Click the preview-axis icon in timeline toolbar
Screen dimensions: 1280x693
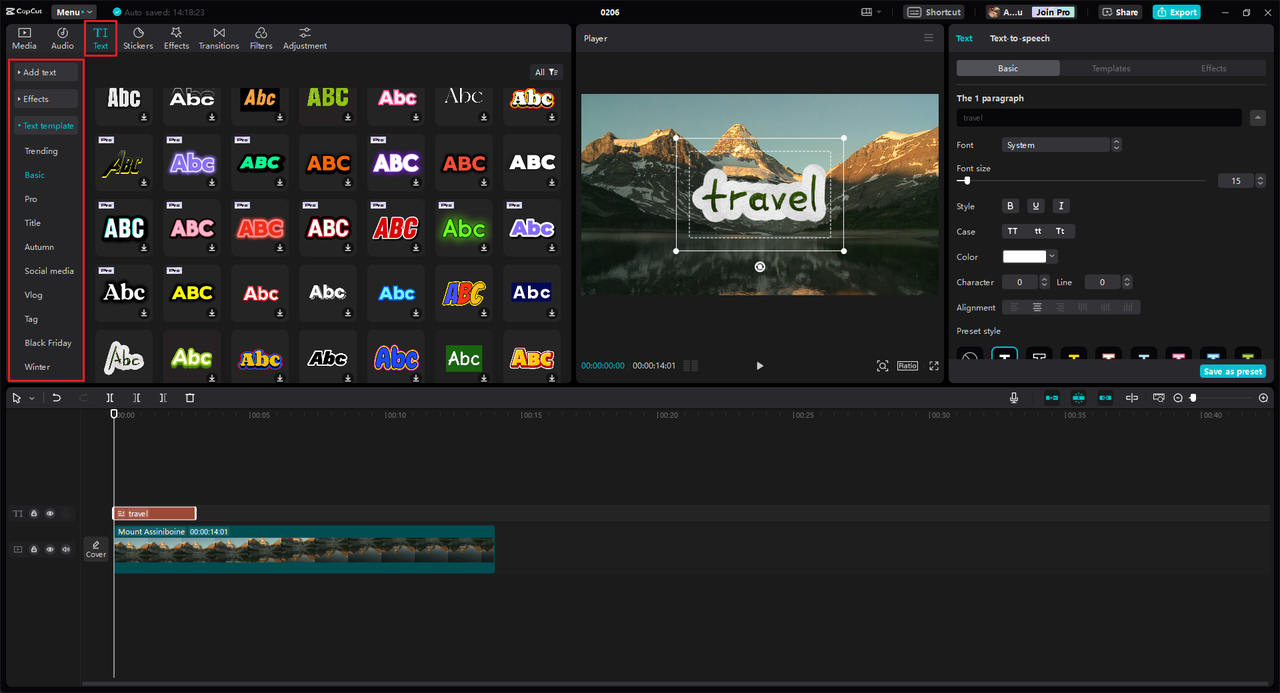click(x=1132, y=398)
